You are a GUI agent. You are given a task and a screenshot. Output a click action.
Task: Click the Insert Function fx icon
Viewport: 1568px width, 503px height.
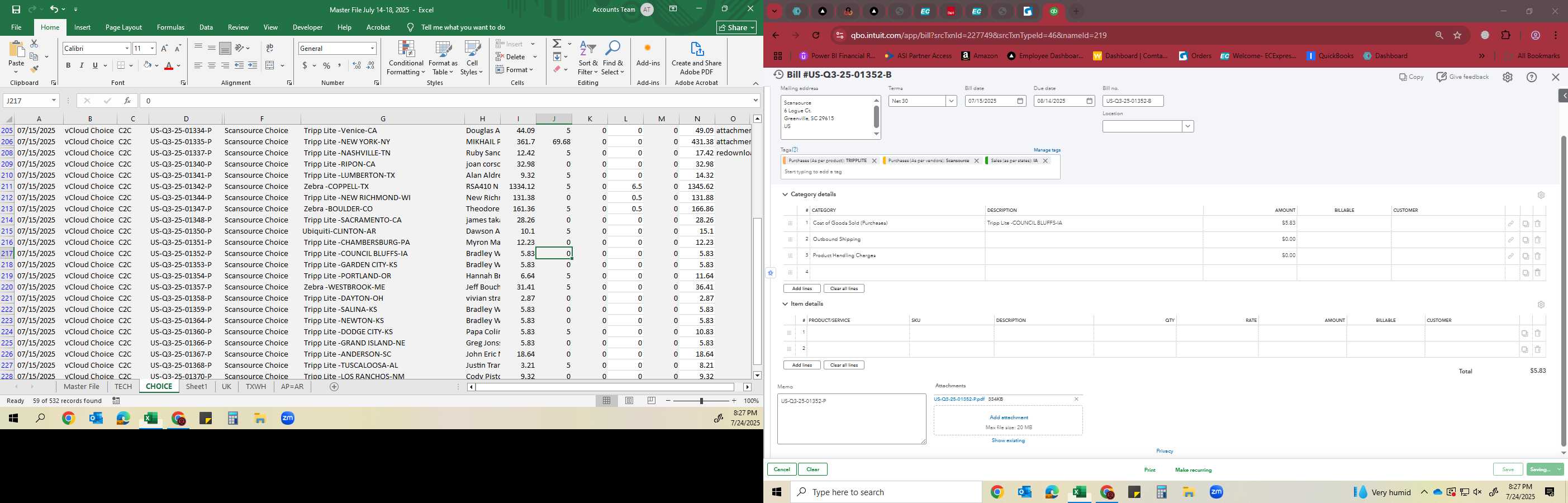click(127, 101)
